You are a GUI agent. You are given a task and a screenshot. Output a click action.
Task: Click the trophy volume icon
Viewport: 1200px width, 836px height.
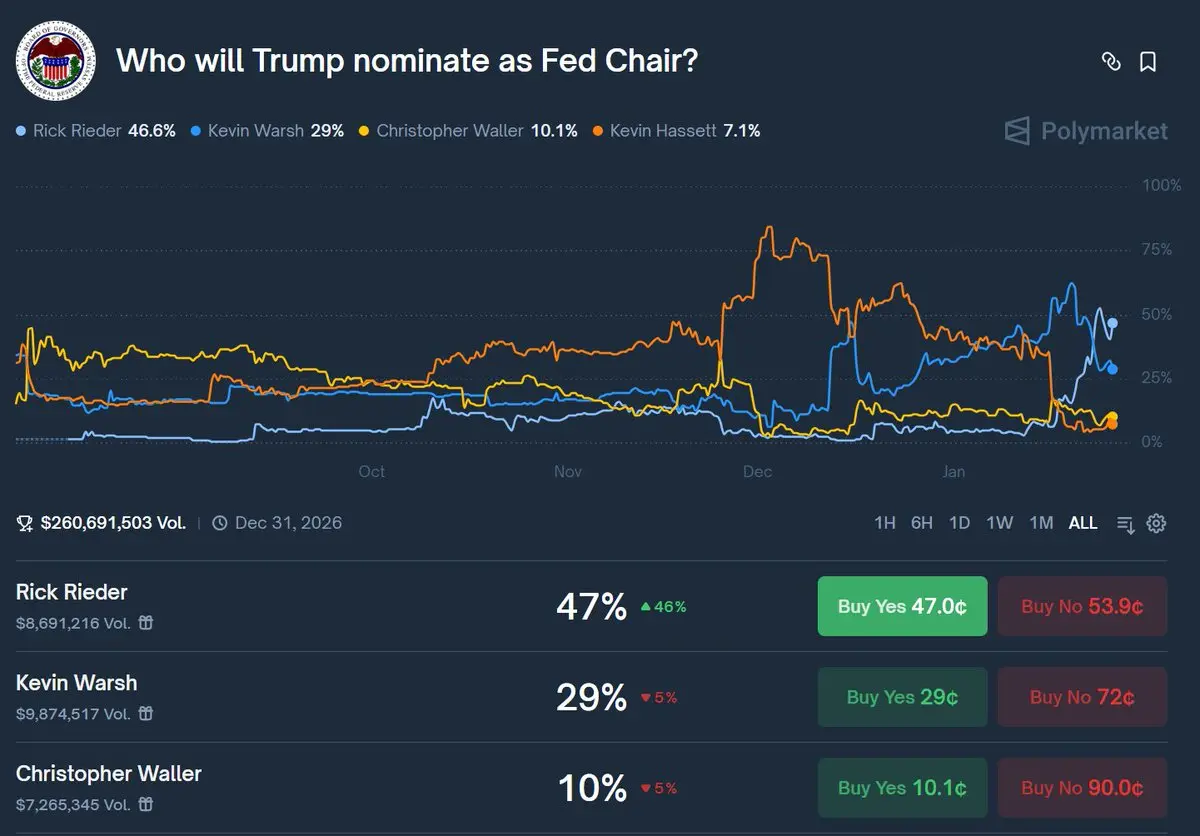(26, 523)
